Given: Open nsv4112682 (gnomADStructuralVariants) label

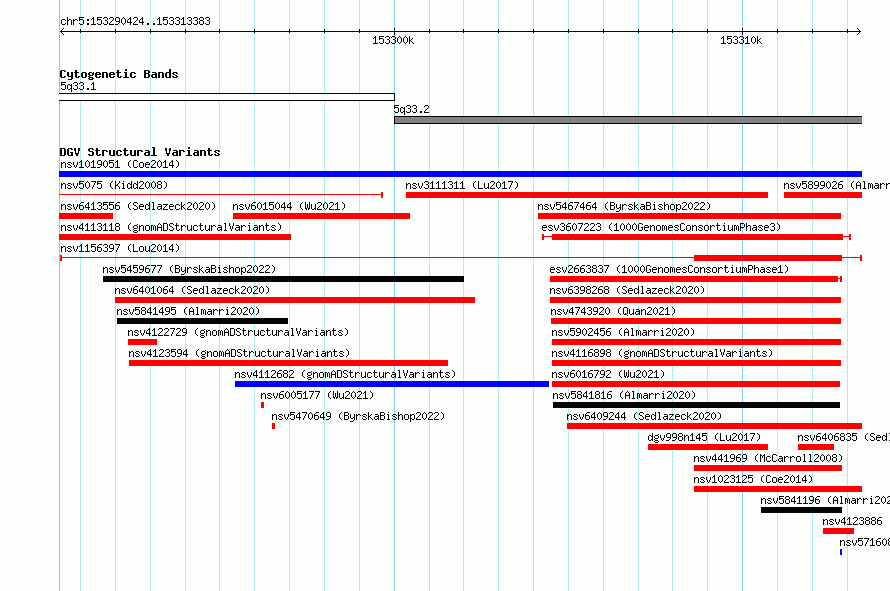Looking at the screenshot, I should click(x=345, y=374).
